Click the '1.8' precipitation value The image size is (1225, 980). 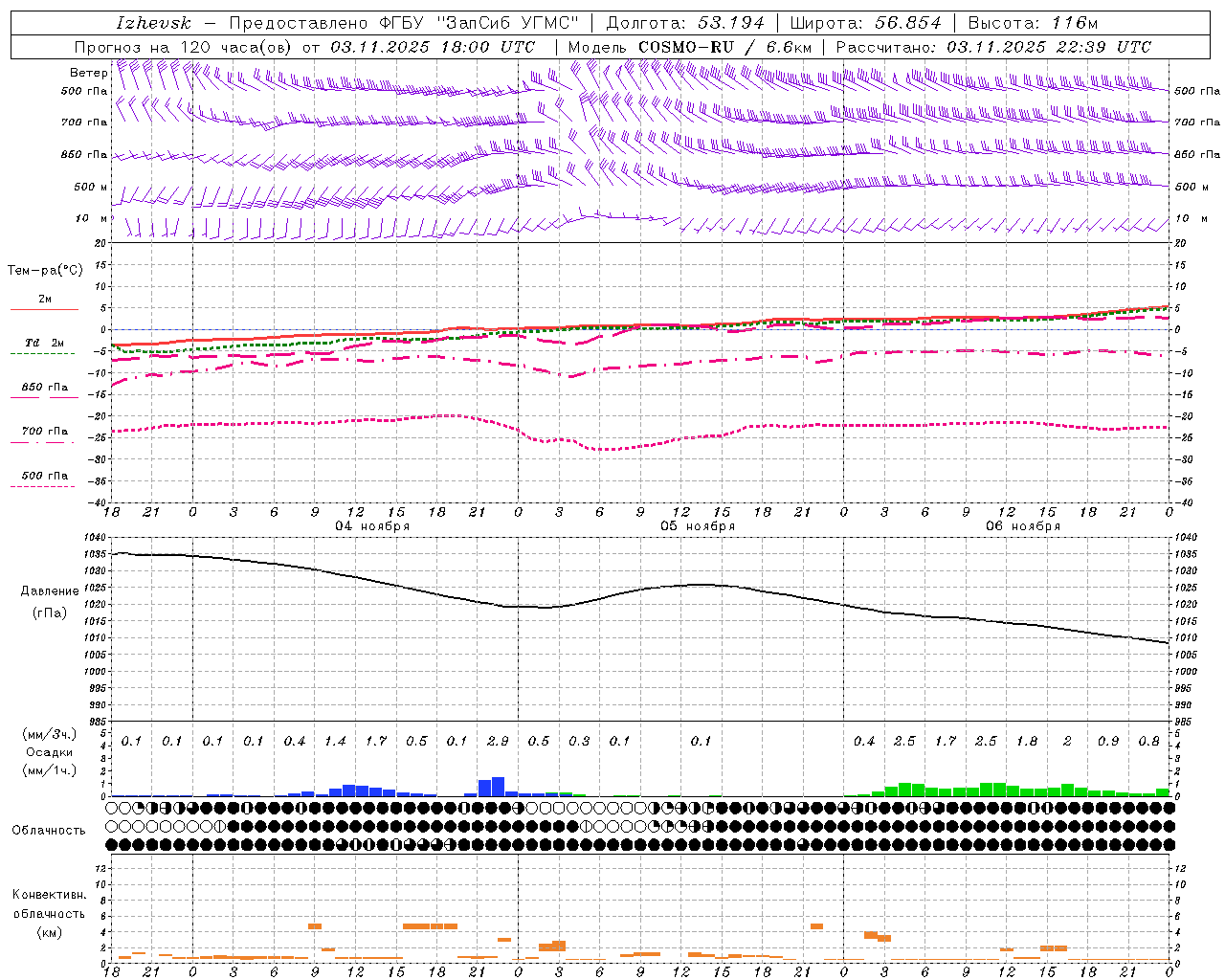click(x=1027, y=742)
